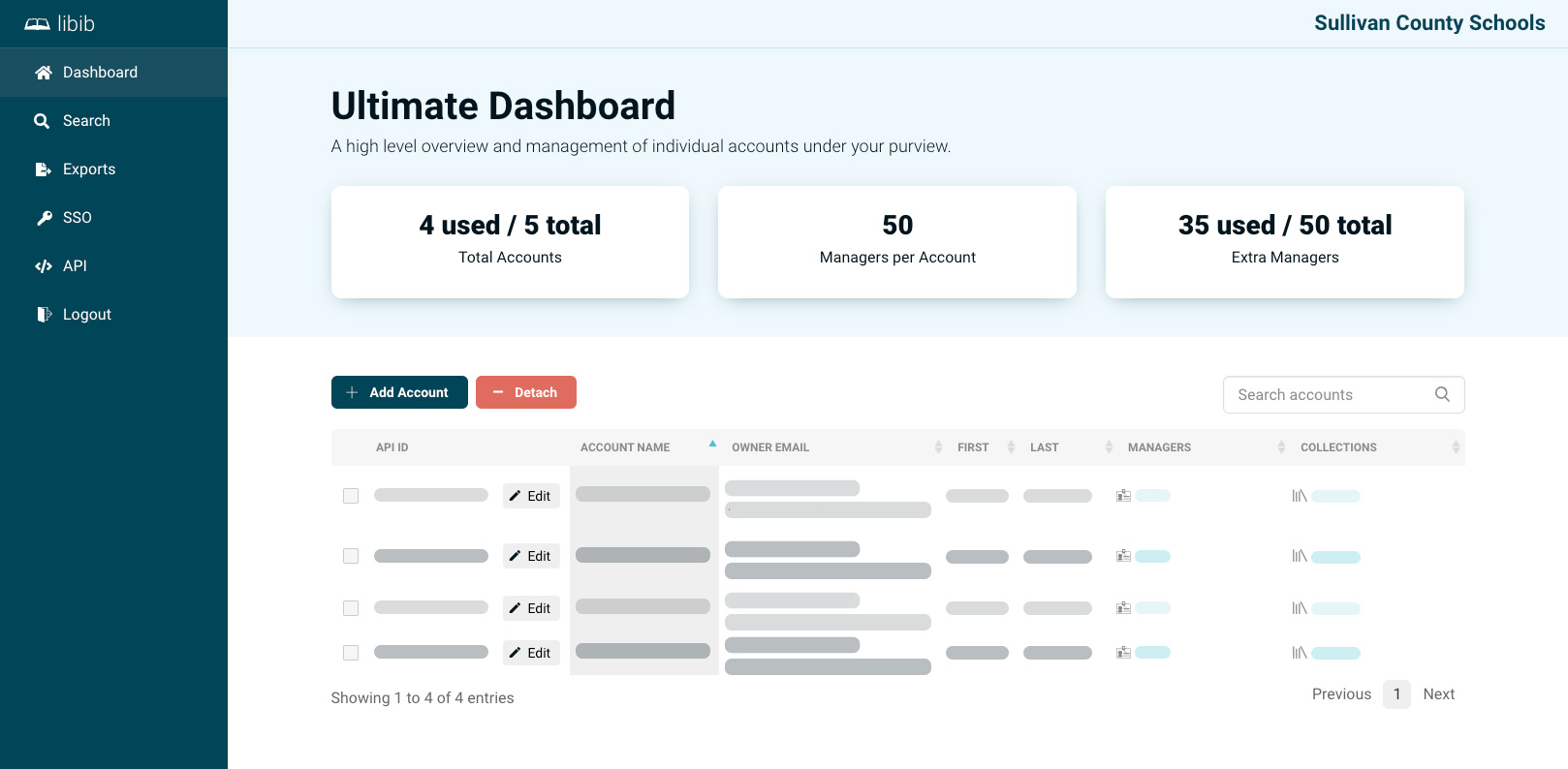1568x769 pixels.
Task: Open Exports in the sidebar
Action: click(x=88, y=169)
